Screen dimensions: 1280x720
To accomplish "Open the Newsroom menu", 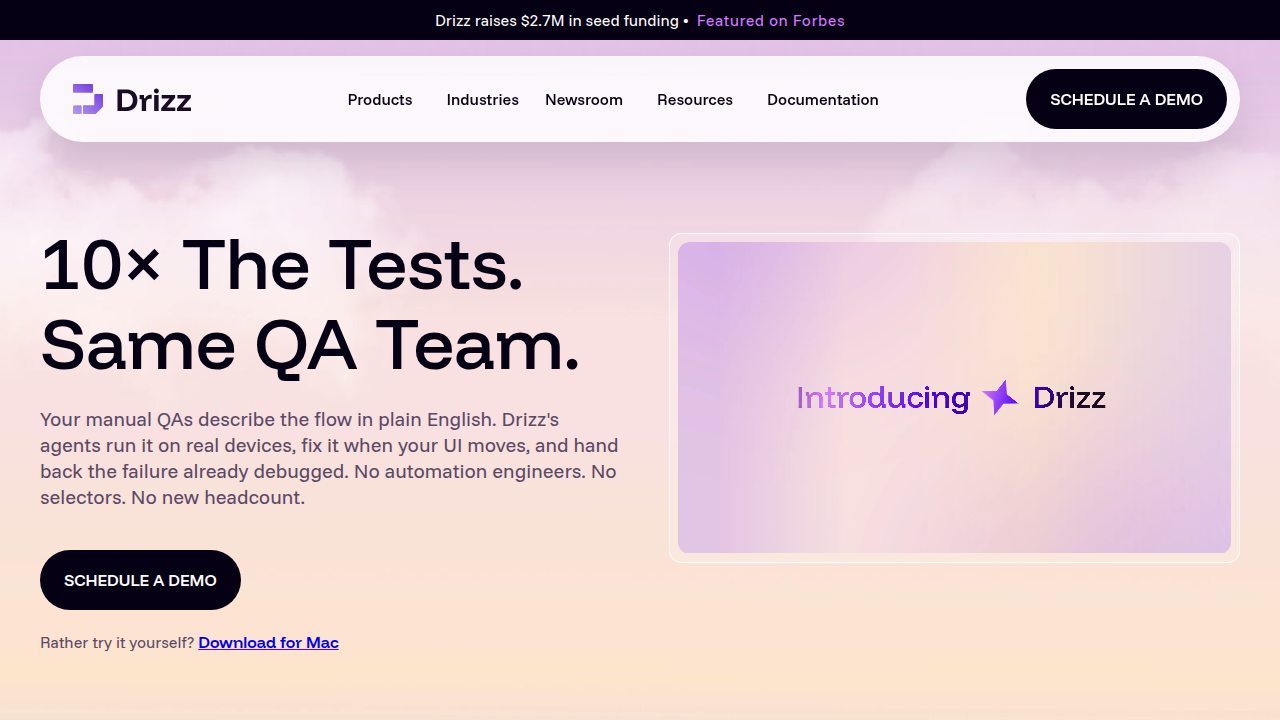I will [x=584, y=100].
